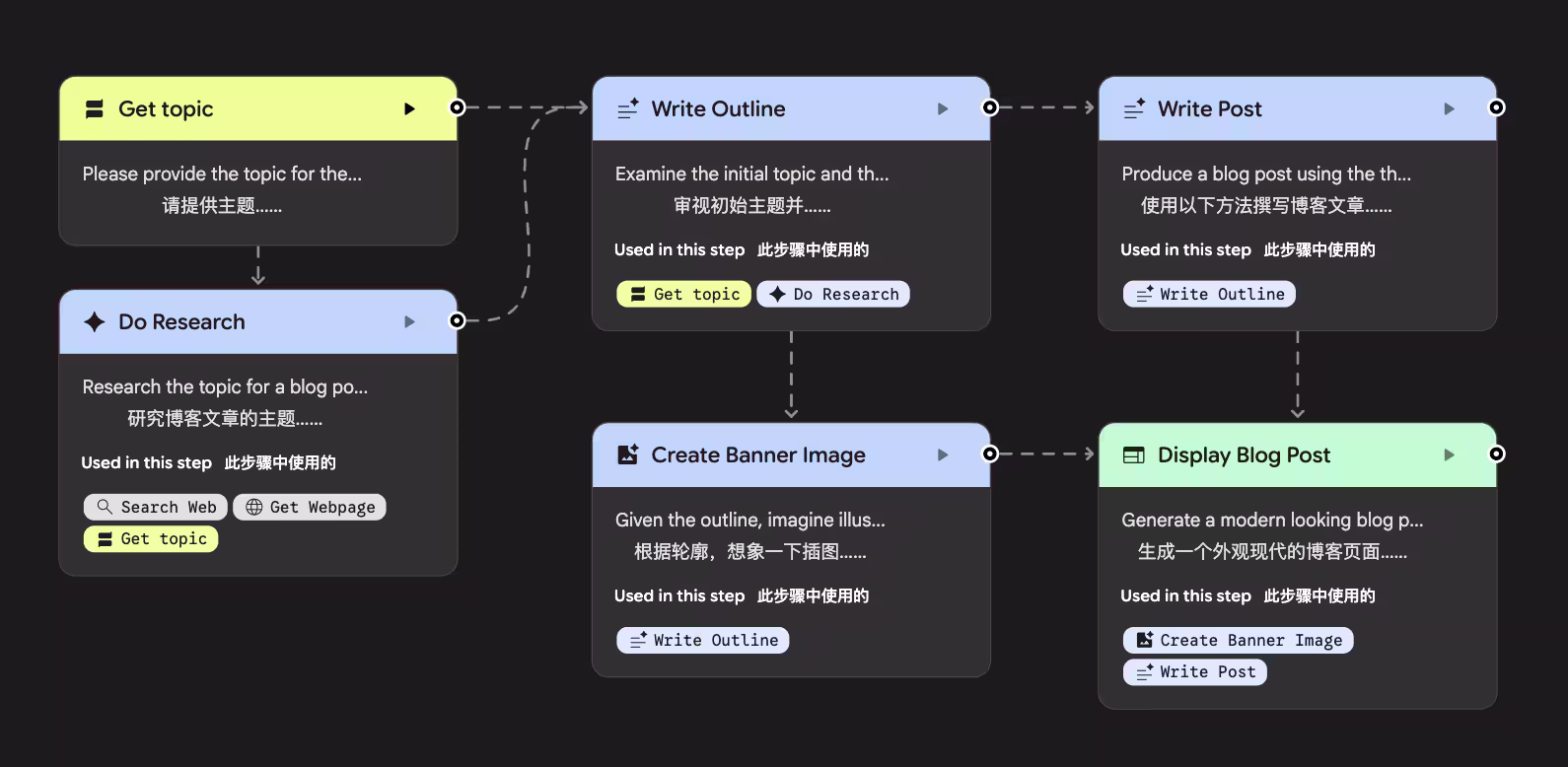Click Do Research chip in Write Outline
Image resolution: width=1568 pixels, height=767 pixels.
pyautogui.click(x=833, y=295)
